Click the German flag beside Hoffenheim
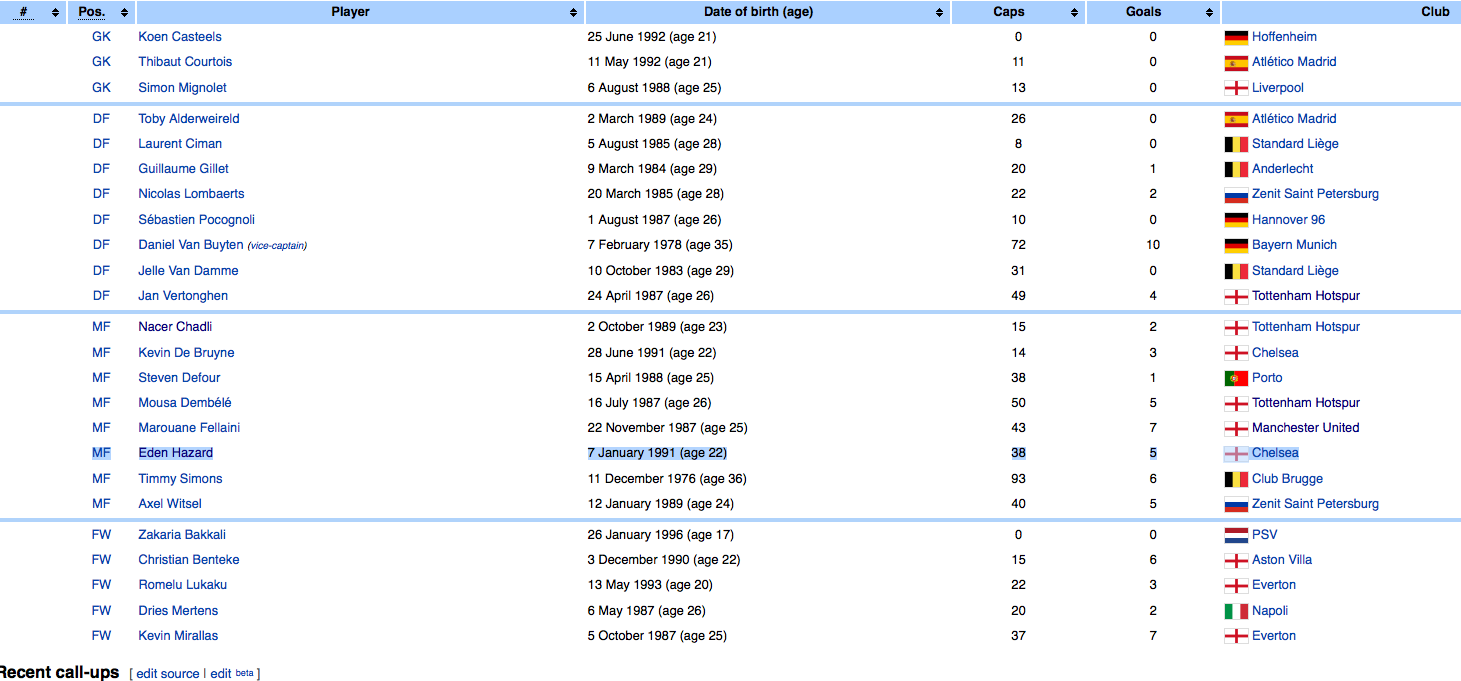Viewport: 1461px width, 681px height. tap(1236, 37)
